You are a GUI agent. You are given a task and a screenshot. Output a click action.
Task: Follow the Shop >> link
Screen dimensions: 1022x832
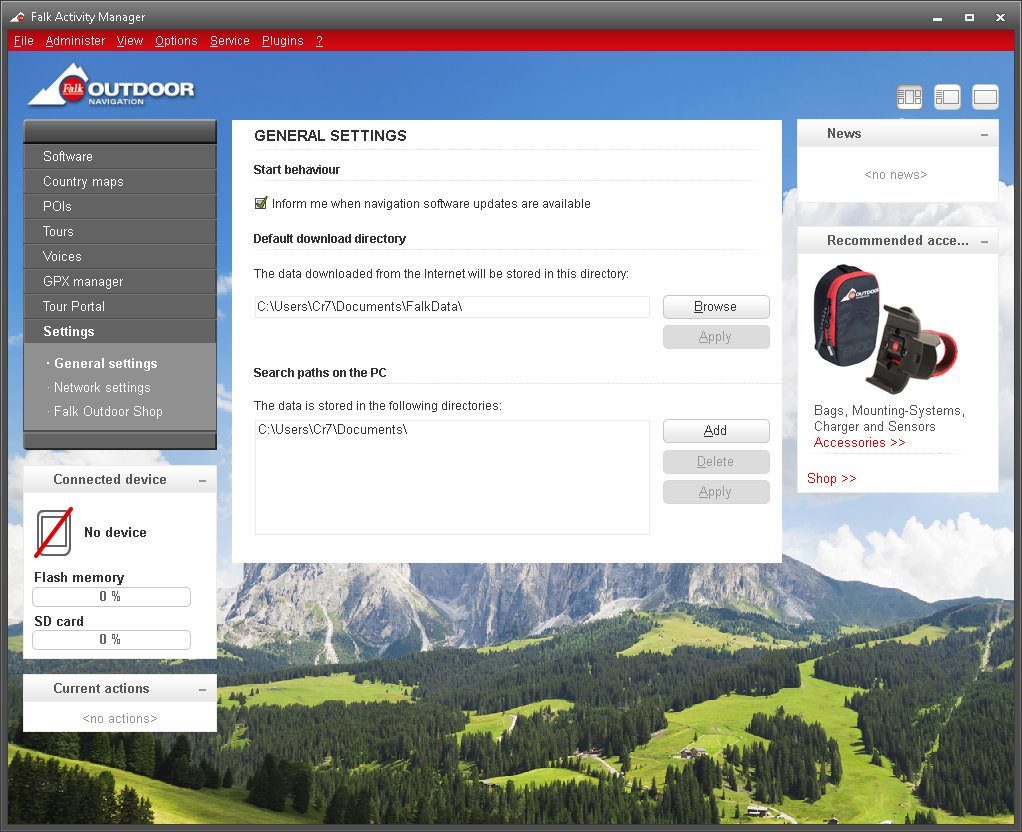830,478
